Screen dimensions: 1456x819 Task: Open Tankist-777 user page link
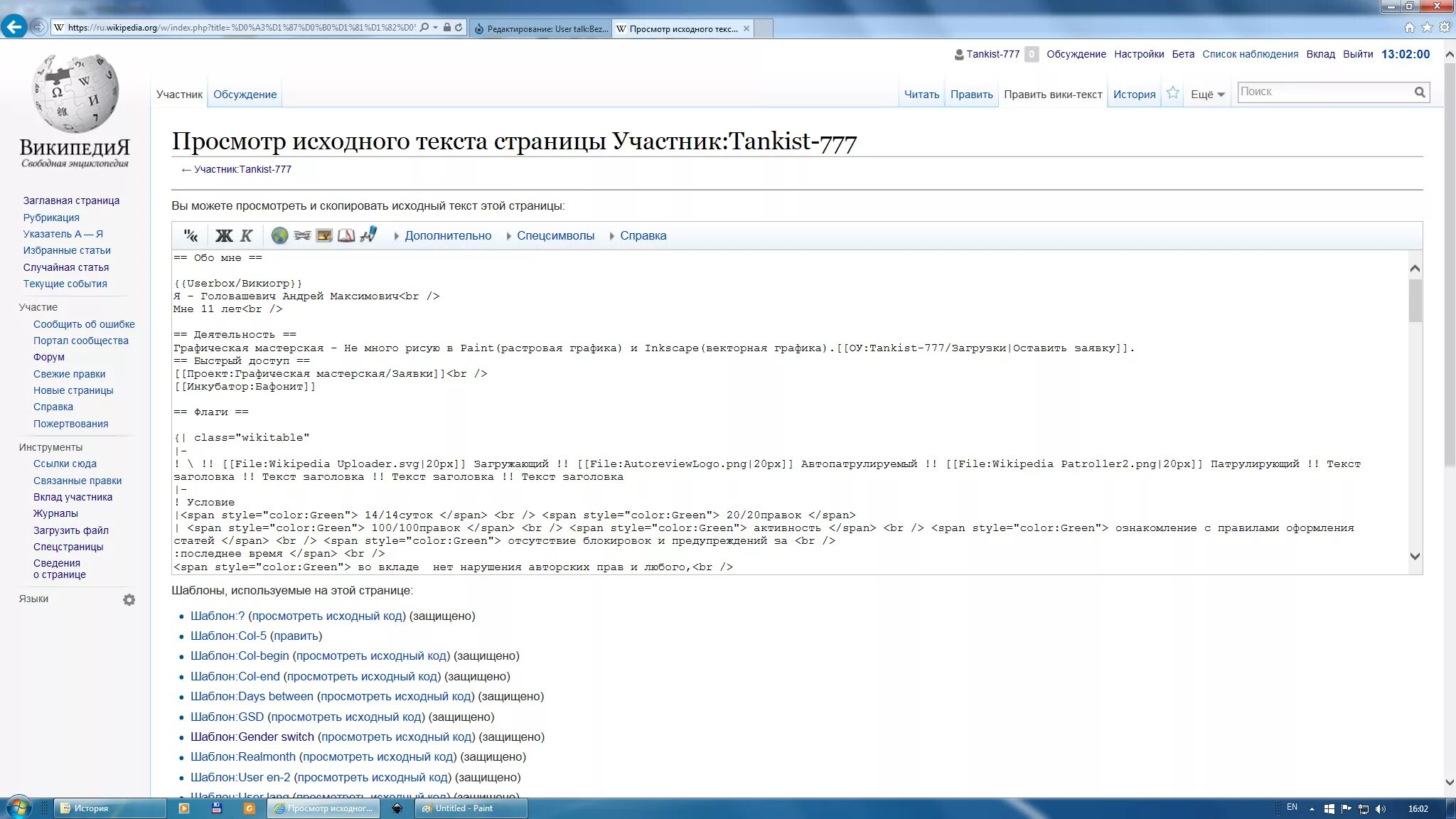pyautogui.click(x=992, y=54)
